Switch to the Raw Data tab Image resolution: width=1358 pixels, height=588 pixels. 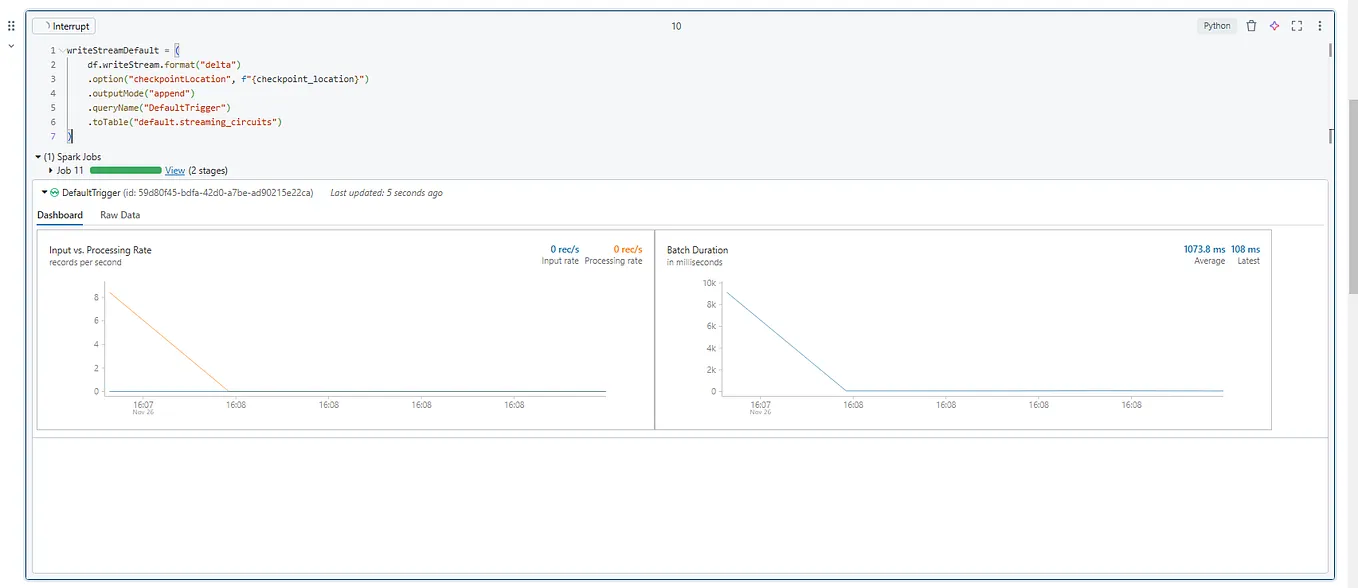pos(119,214)
